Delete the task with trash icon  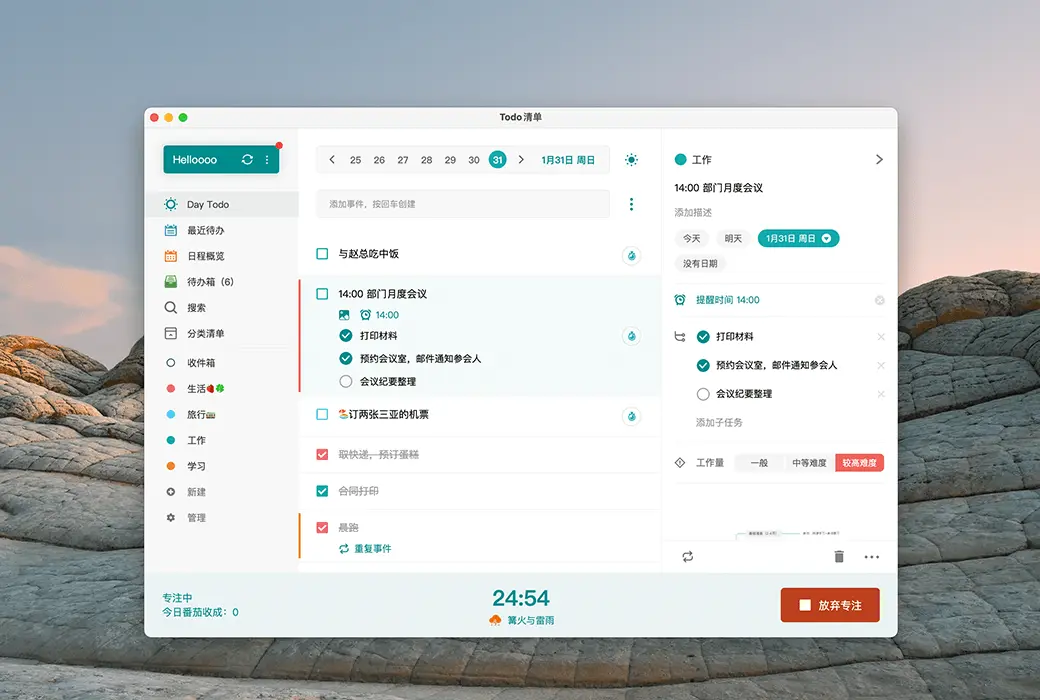(839, 557)
